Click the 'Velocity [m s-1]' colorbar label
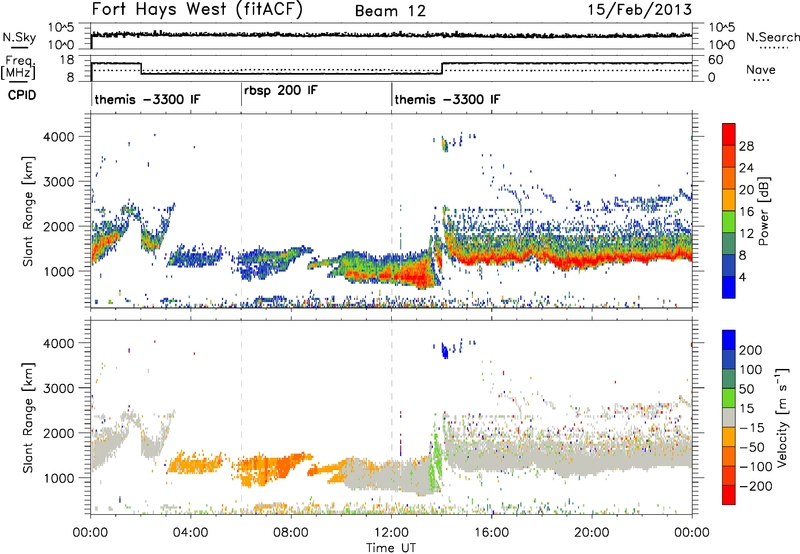Viewport: 800px width, 554px height. 782,417
